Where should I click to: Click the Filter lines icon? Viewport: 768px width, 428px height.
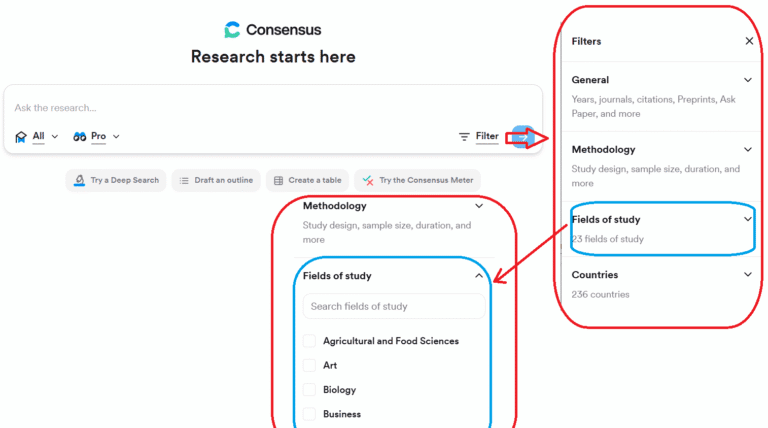coord(464,137)
